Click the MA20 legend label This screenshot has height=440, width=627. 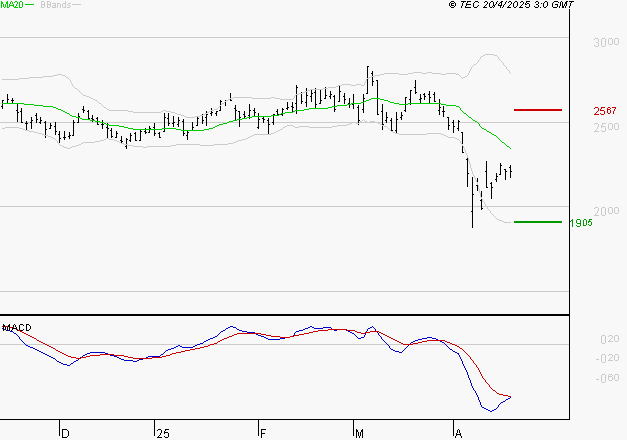12,5
